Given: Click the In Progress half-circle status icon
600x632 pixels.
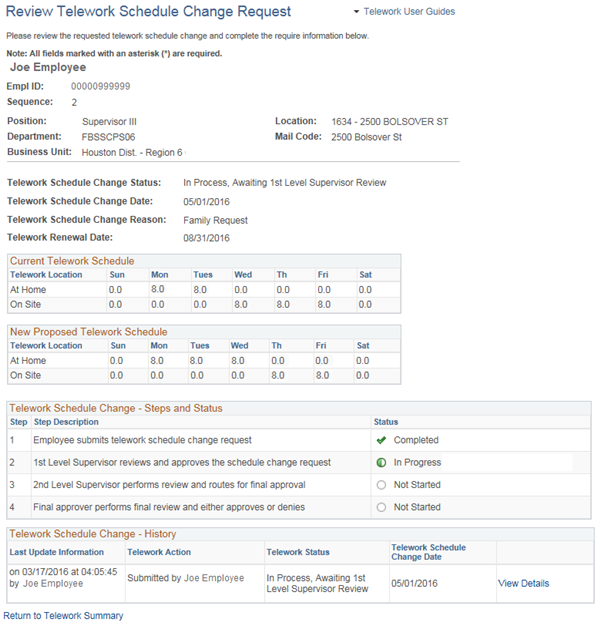Looking at the screenshot, I should [380, 463].
